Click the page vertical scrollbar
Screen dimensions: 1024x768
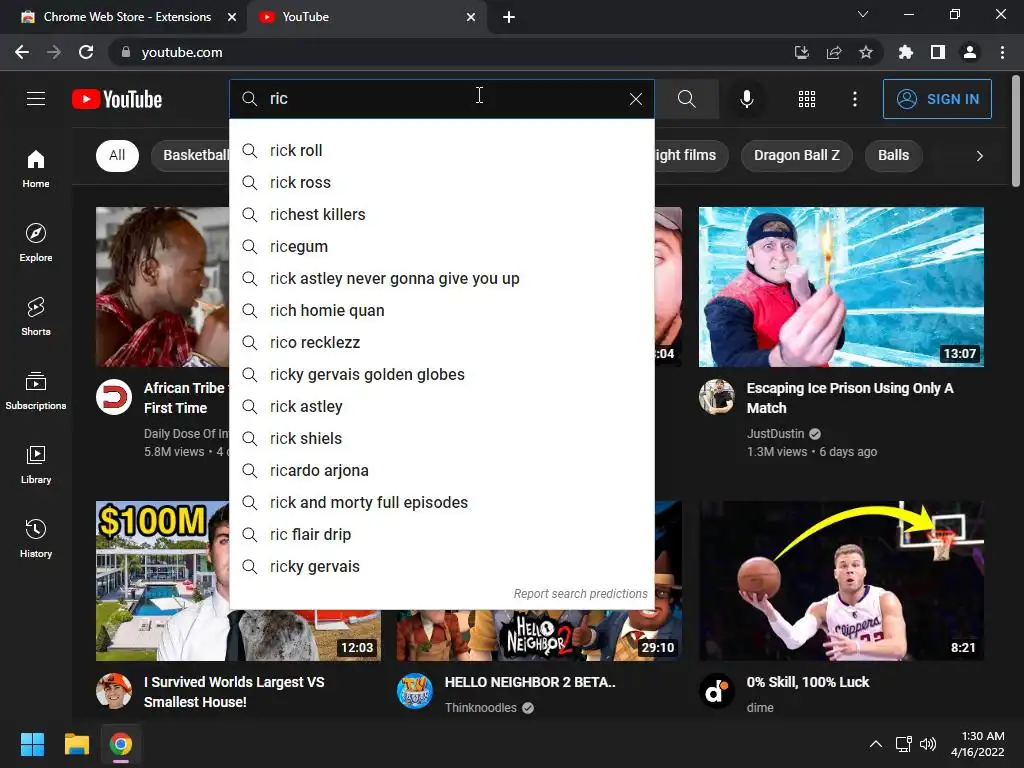(x=1016, y=131)
